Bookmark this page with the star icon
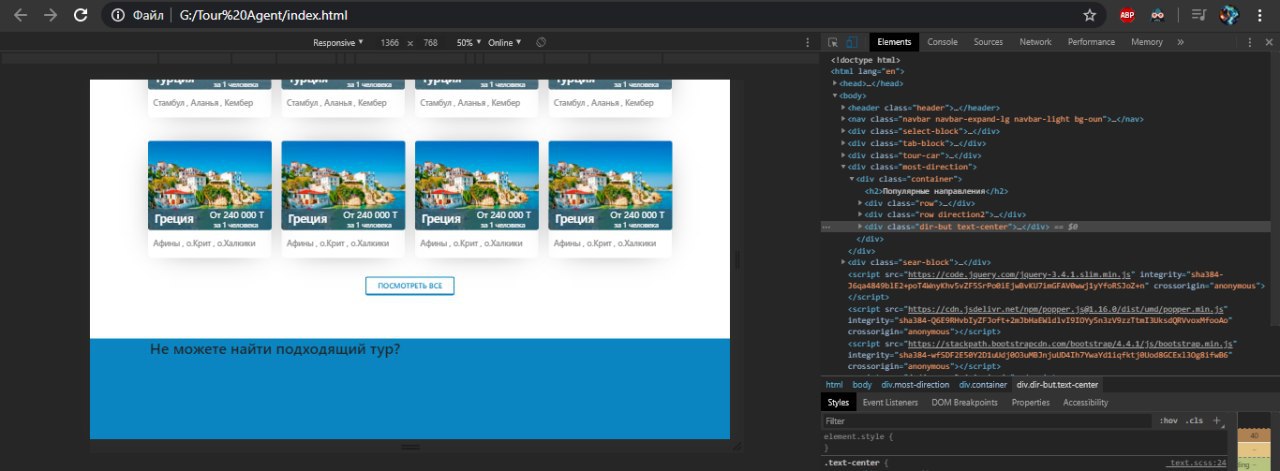This screenshot has width=1280, height=471. click(x=1090, y=16)
